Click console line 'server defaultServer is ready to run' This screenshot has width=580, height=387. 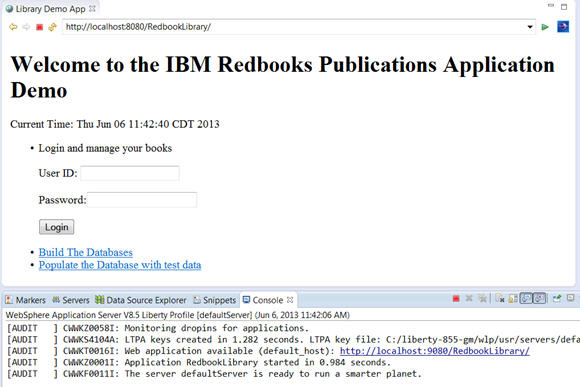[231, 374]
